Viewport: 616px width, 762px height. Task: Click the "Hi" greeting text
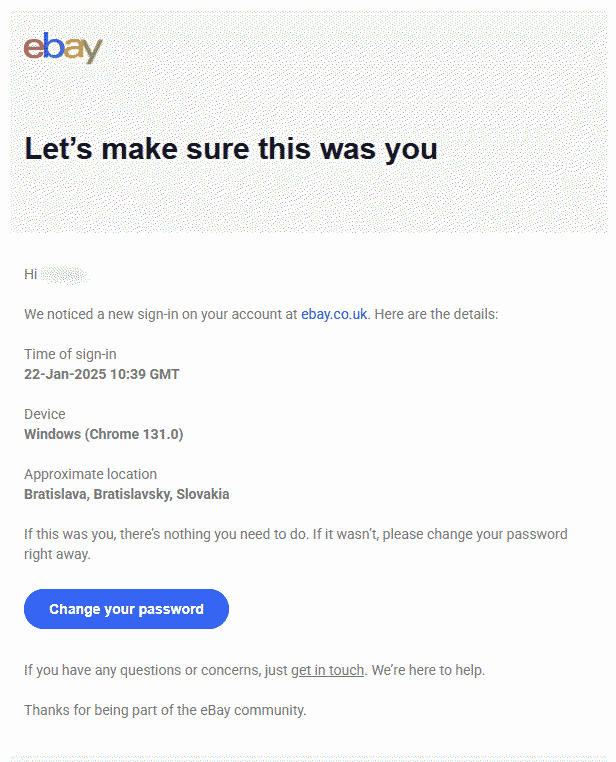point(30,274)
